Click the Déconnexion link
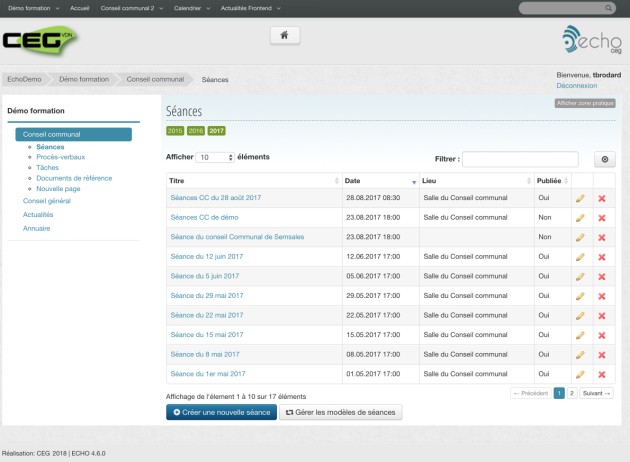 click(x=577, y=86)
